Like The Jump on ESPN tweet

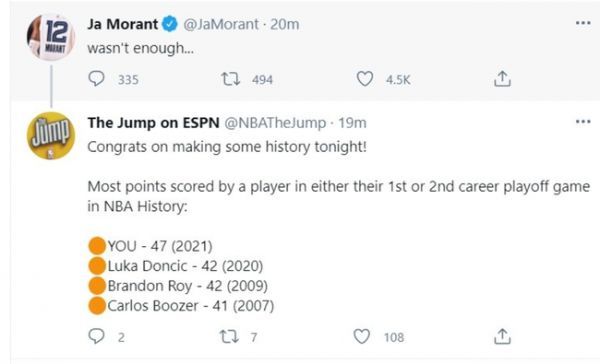(362, 336)
